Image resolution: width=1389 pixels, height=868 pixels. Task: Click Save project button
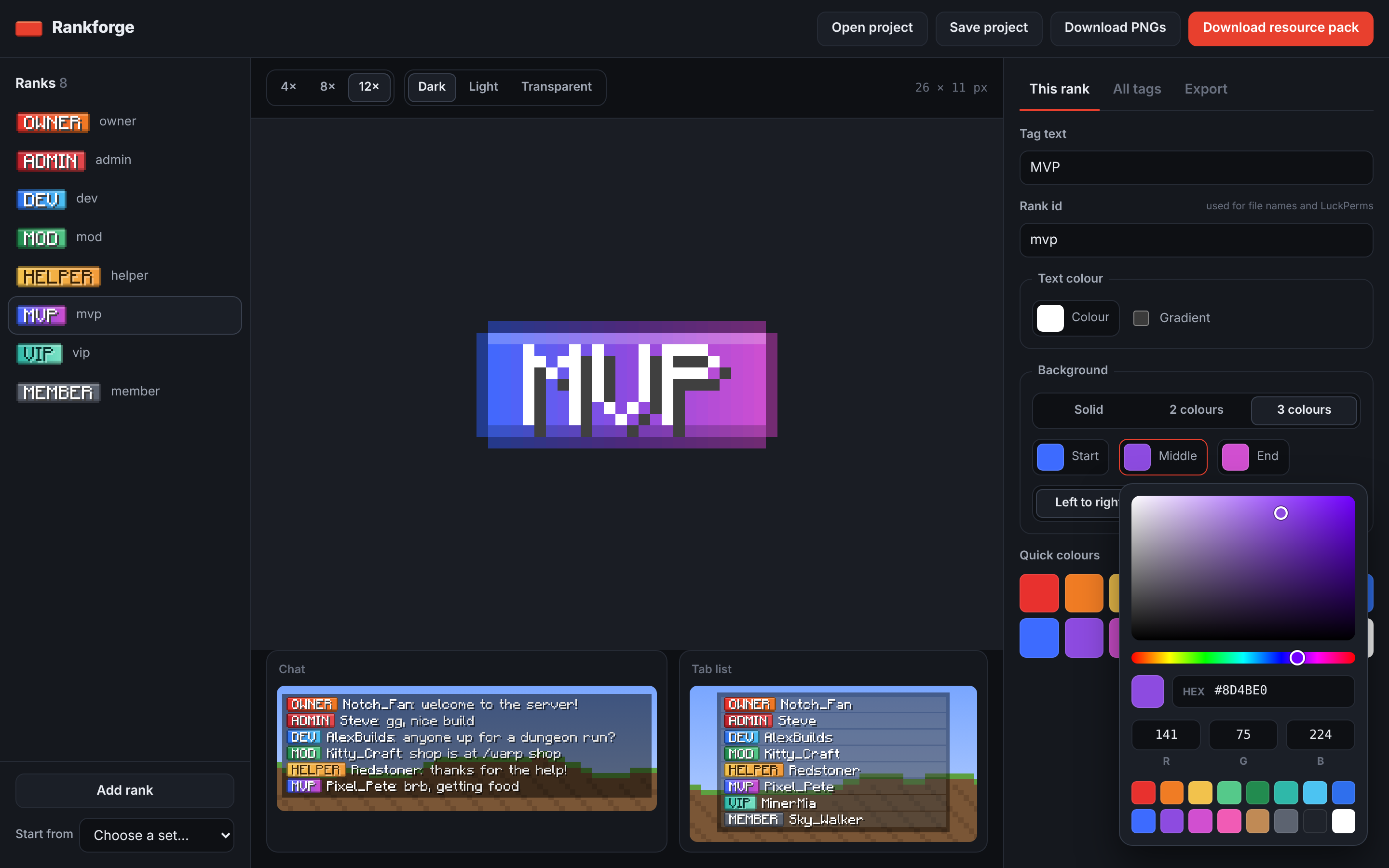click(x=988, y=28)
